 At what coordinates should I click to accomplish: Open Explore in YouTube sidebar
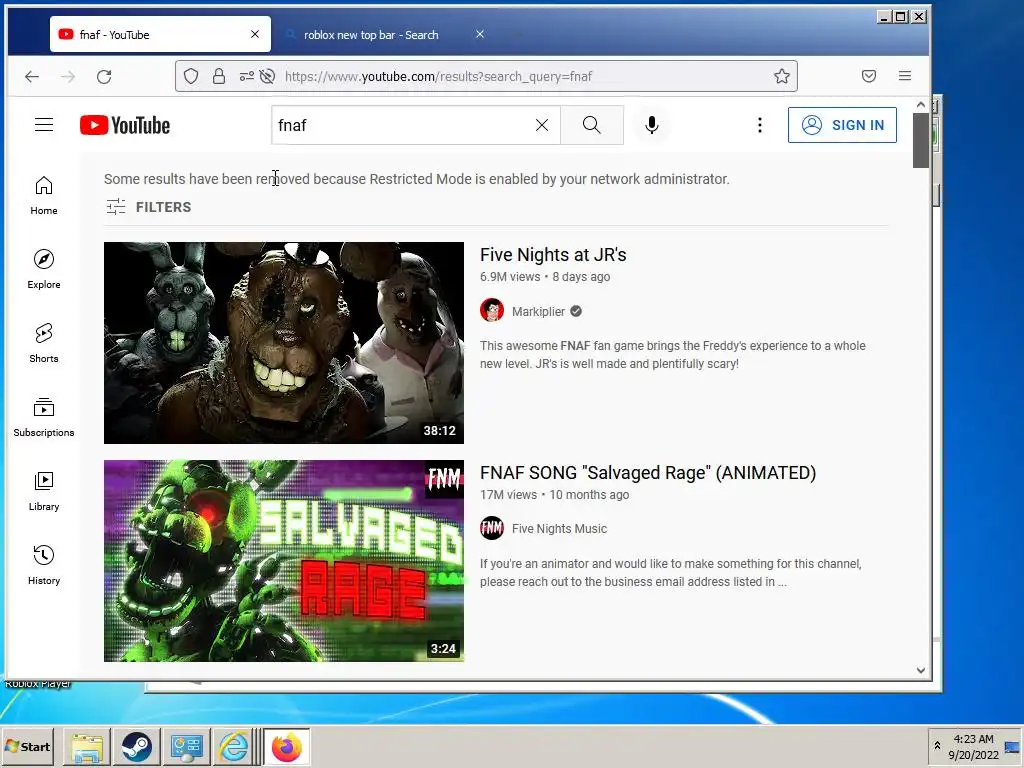pos(44,269)
